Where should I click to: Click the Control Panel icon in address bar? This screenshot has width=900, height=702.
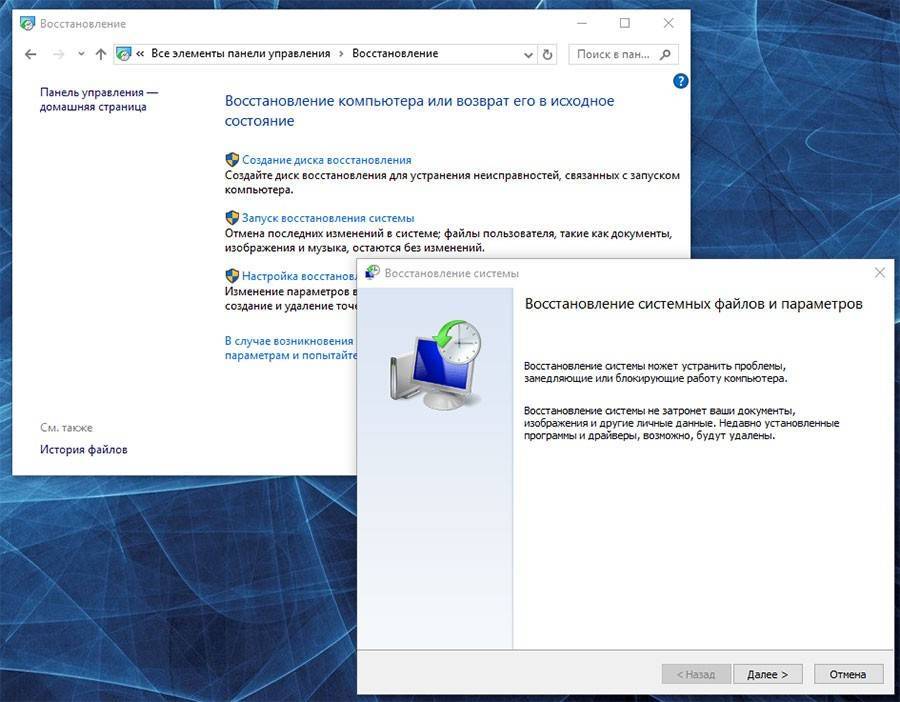point(124,54)
